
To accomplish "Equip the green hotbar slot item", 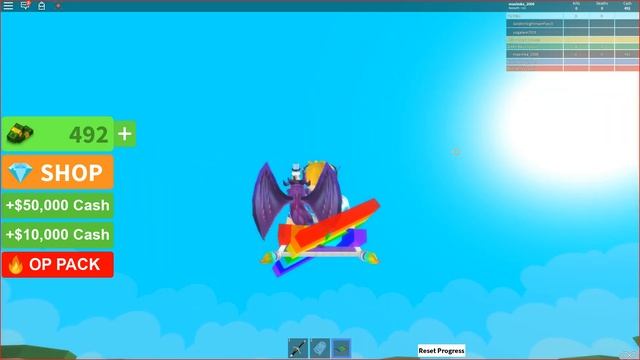I will point(342,348).
